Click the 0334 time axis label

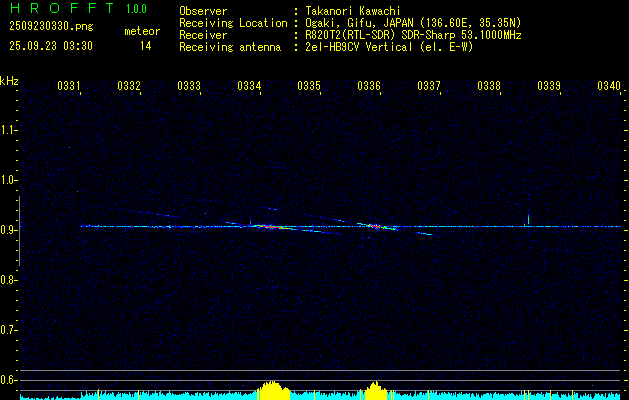[249, 85]
